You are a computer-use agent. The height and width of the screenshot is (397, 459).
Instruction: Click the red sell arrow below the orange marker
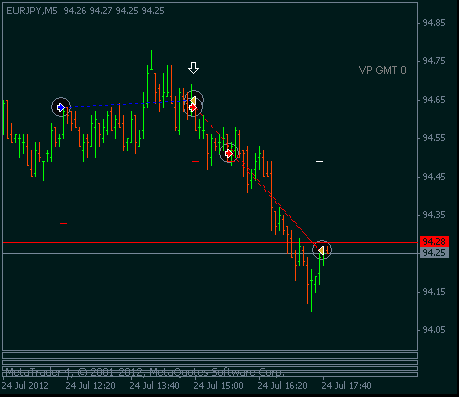click(x=193, y=108)
